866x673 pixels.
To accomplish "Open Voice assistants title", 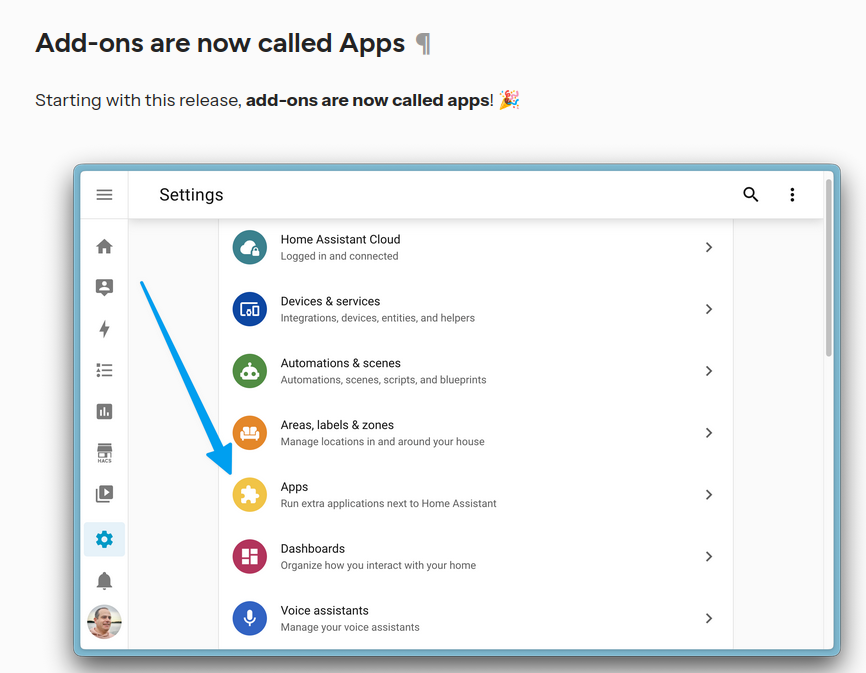I will pyautogui.click(x=324, y=610).
